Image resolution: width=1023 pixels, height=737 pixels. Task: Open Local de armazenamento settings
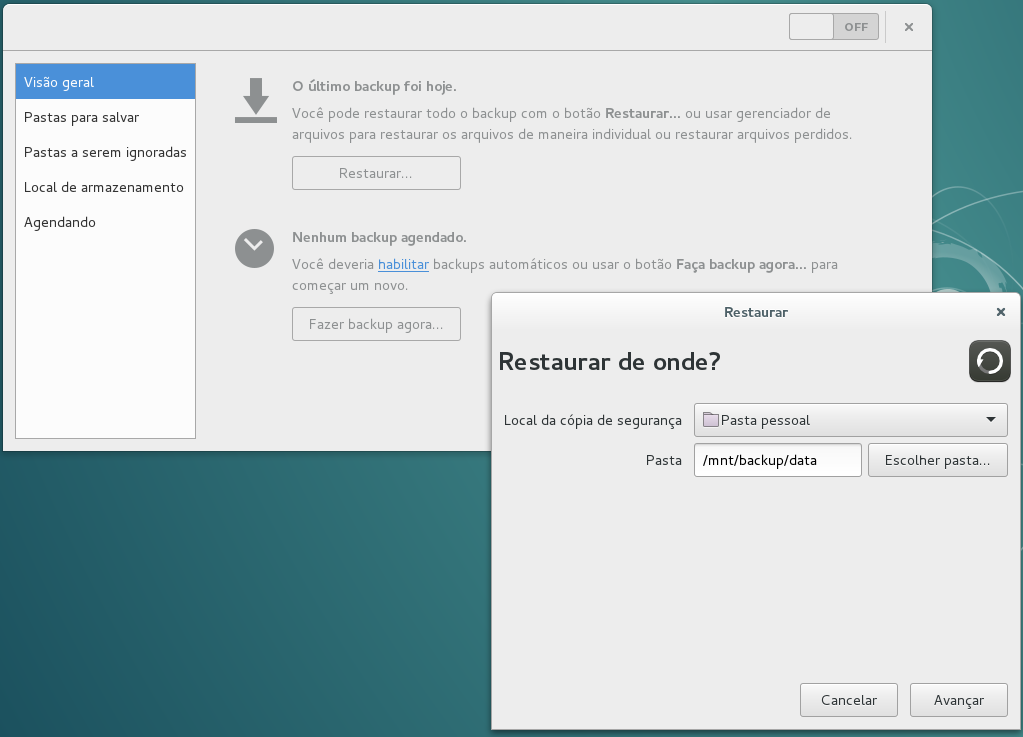click(105, 187)
